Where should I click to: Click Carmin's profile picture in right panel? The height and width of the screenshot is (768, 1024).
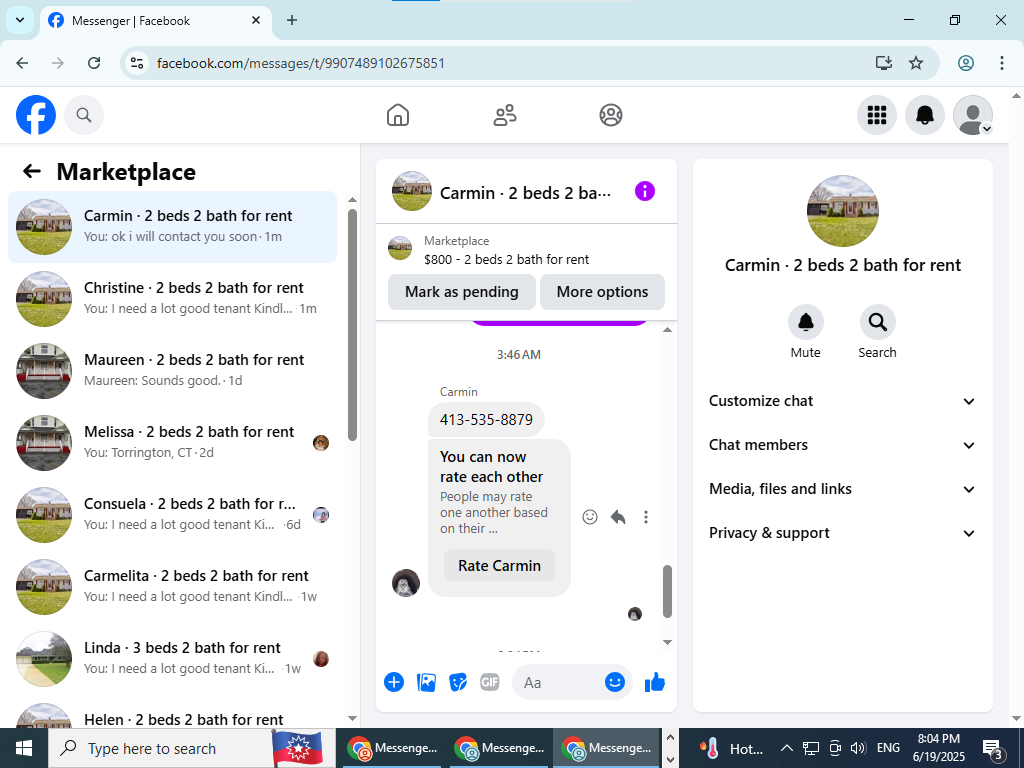[842, 210]
